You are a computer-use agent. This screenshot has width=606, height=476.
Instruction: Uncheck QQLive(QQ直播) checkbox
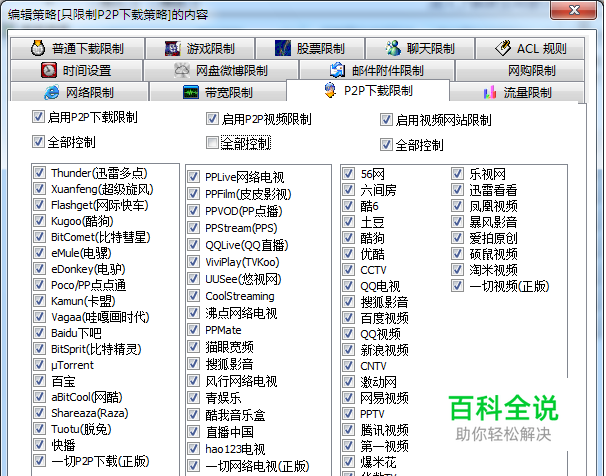click(193, 245)
